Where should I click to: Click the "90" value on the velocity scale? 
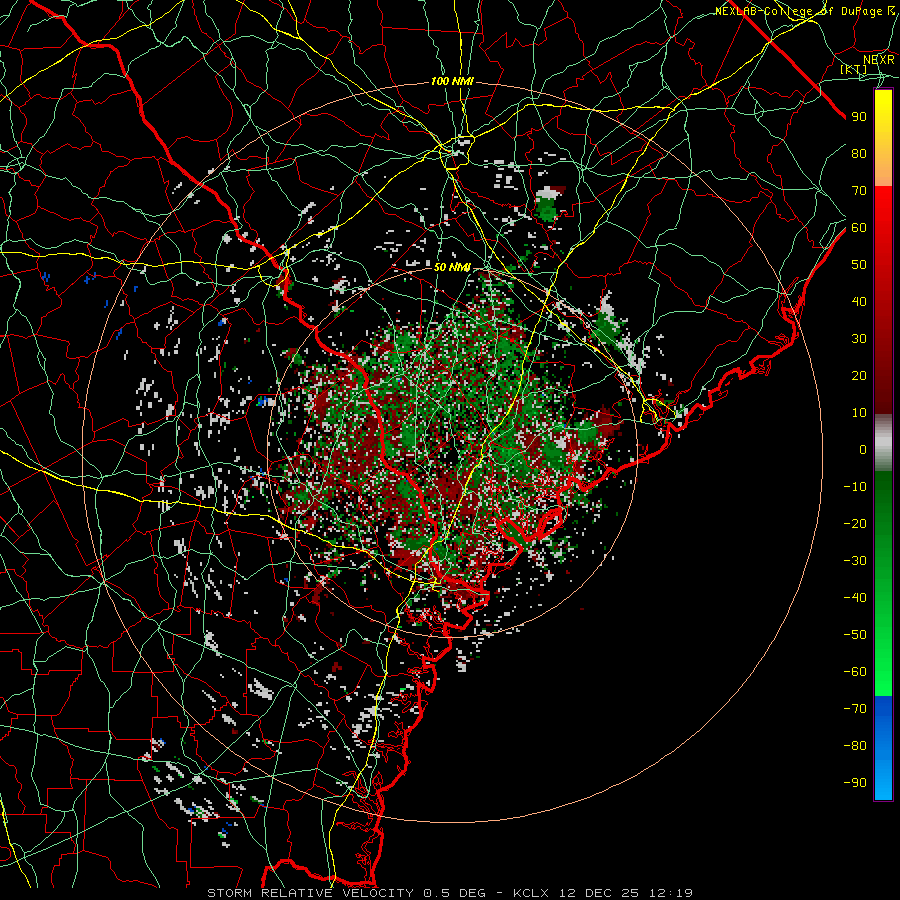[859, 117]
